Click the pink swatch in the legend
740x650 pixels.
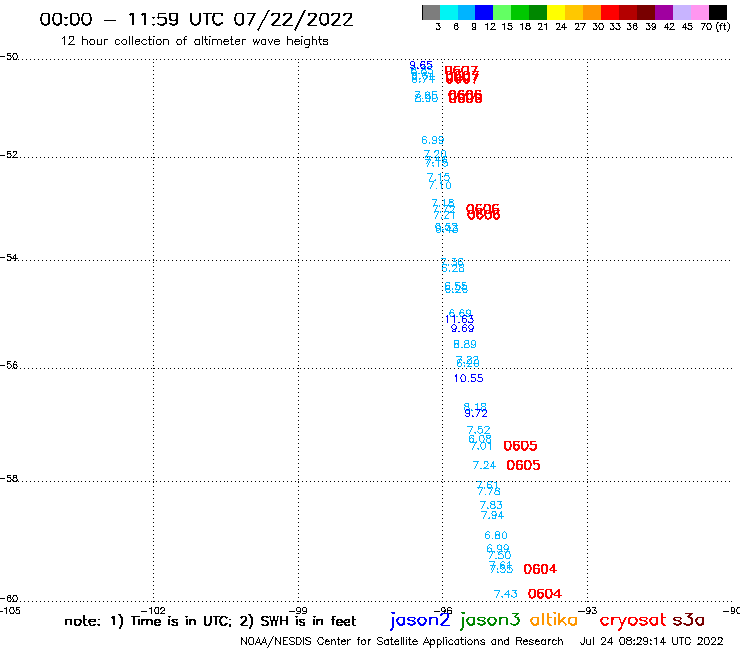pyautogui.click(x=700, y=12)
